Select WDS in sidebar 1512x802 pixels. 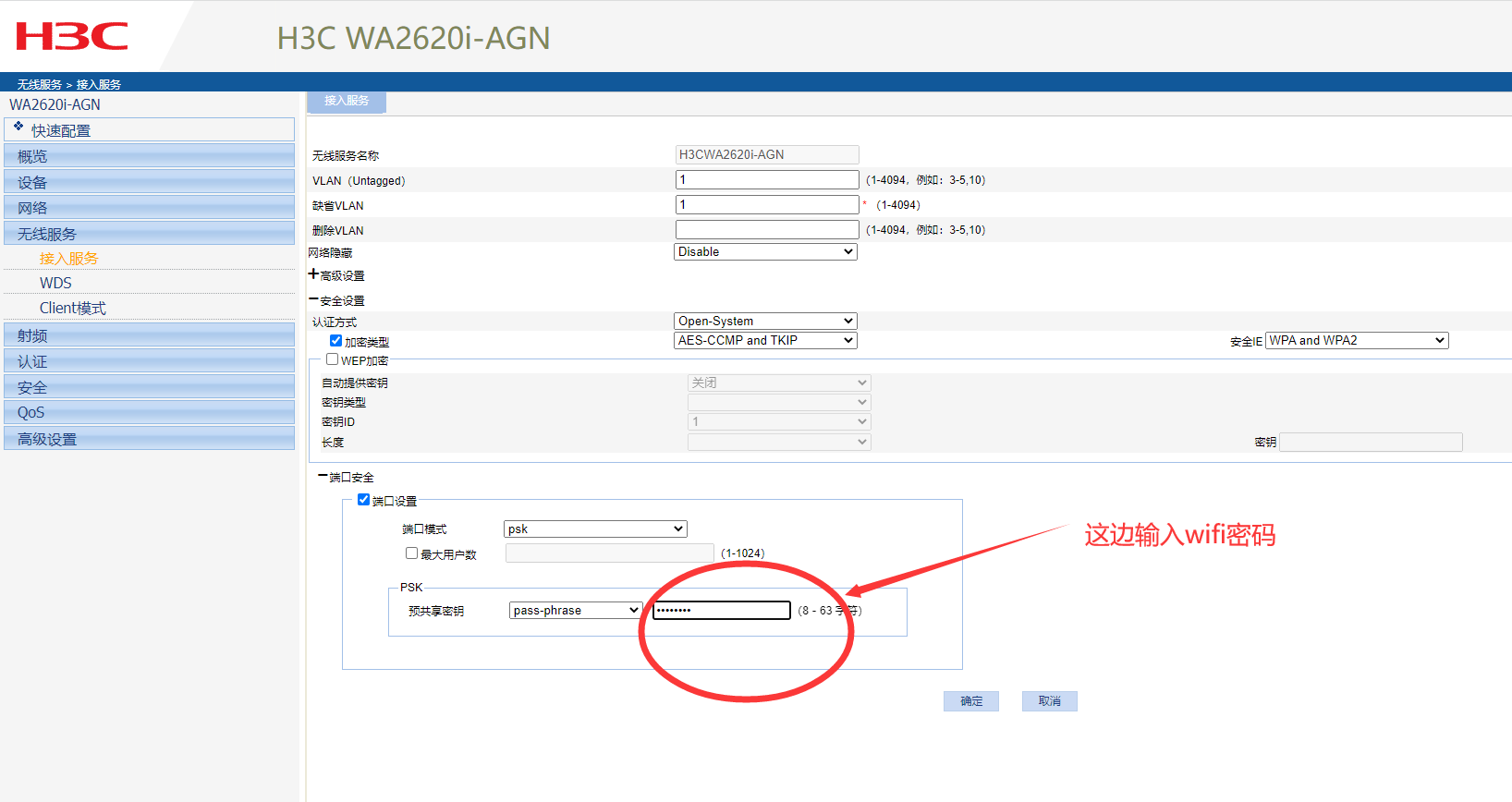55,283
